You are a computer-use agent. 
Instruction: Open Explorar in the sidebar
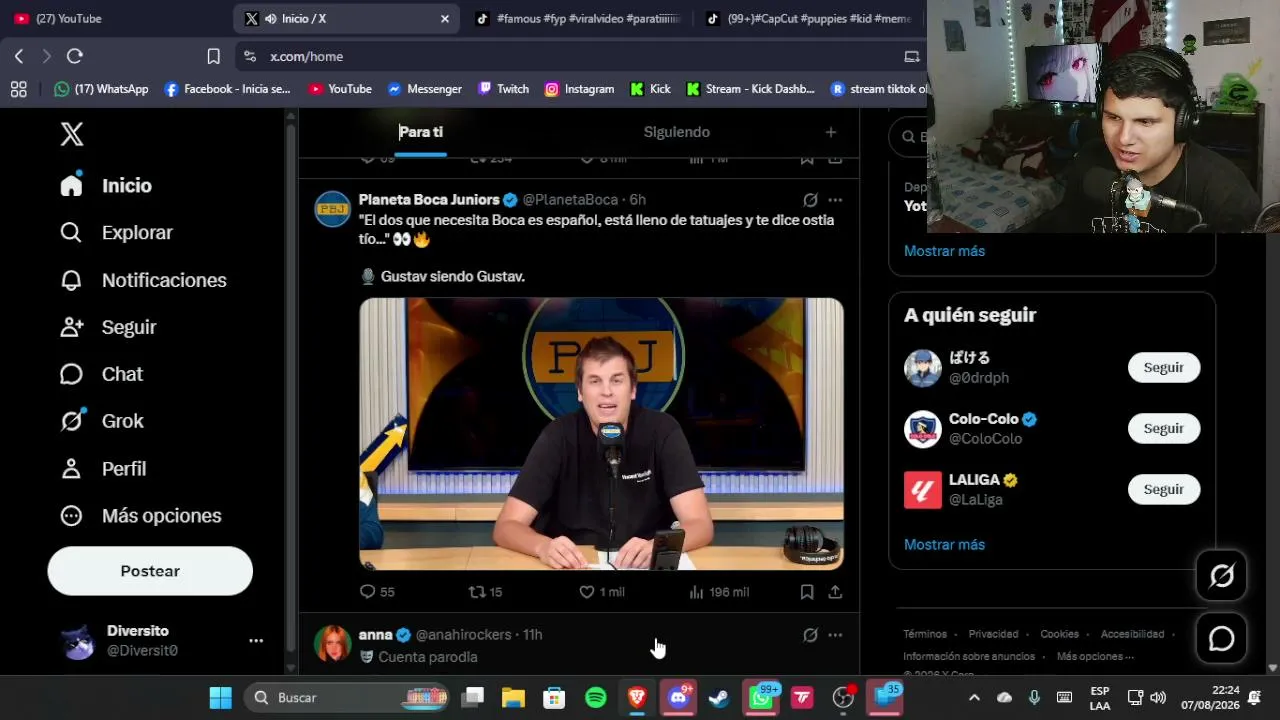point(116,233)
